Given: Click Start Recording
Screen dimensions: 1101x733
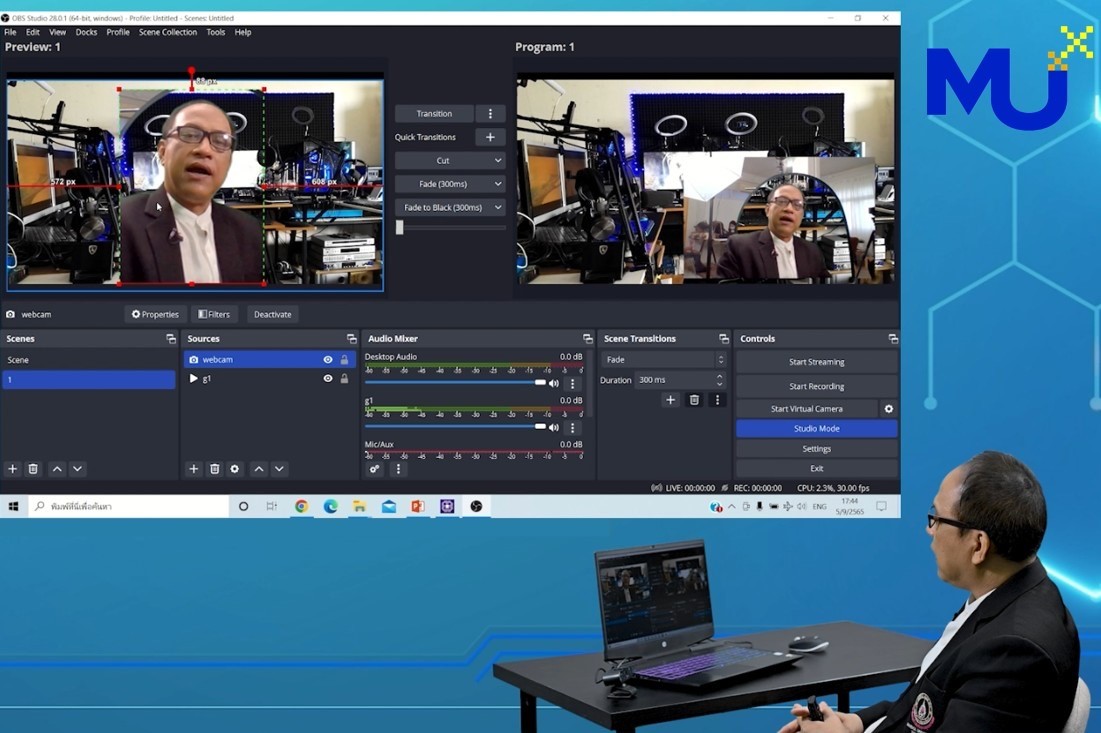Looking at the screenshot, I should 817,386.
